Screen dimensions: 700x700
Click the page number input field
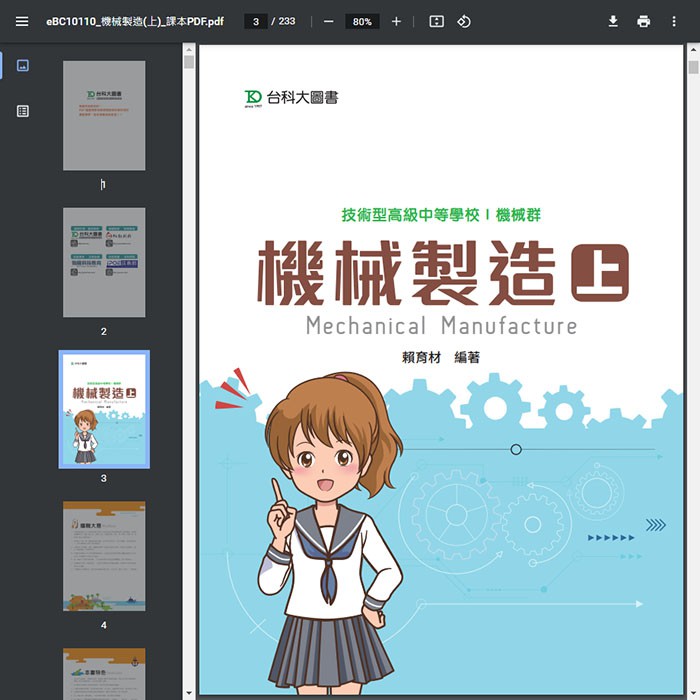[x=256, y=21]
